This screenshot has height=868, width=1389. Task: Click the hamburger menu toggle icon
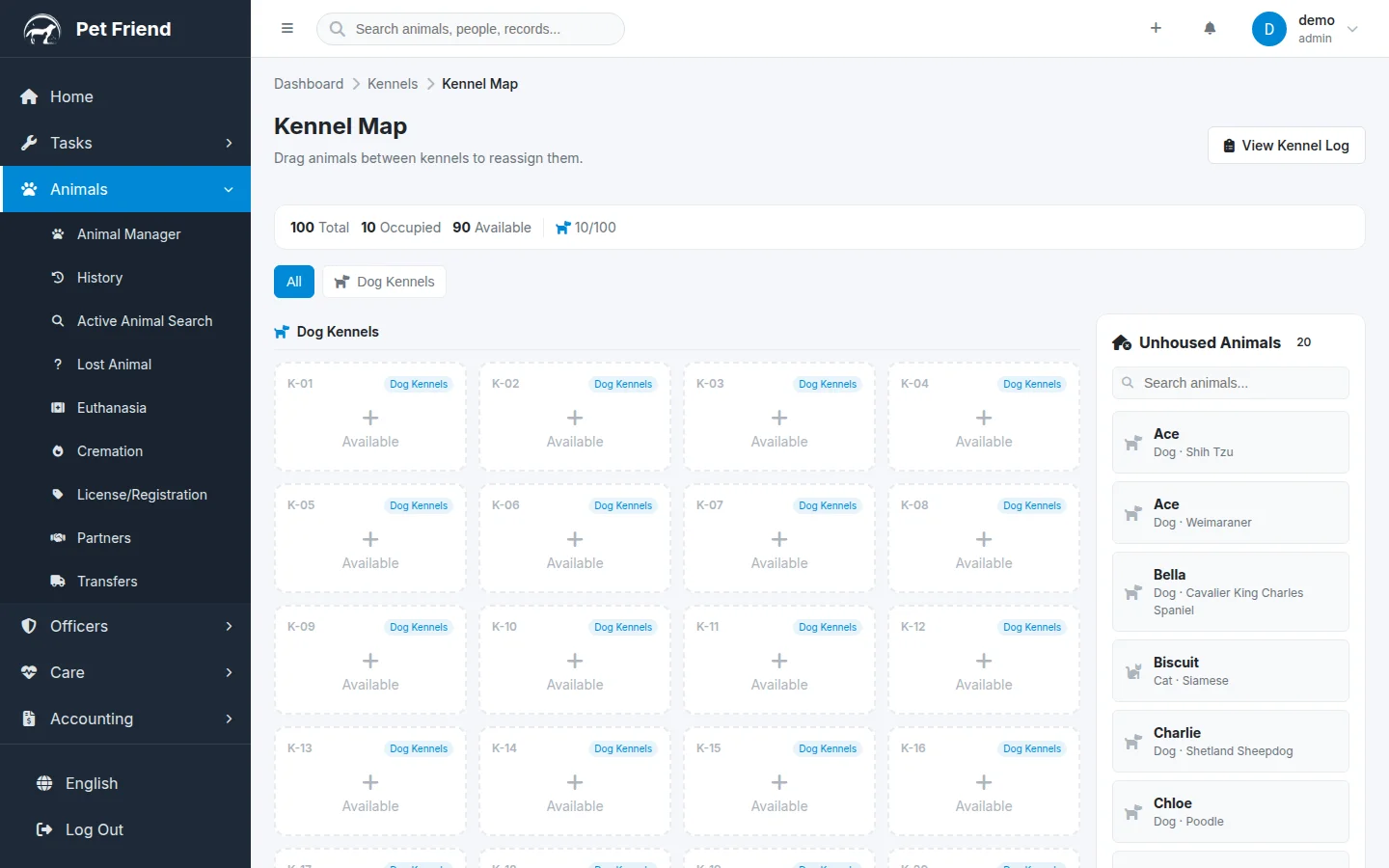(x=286, y=29)
